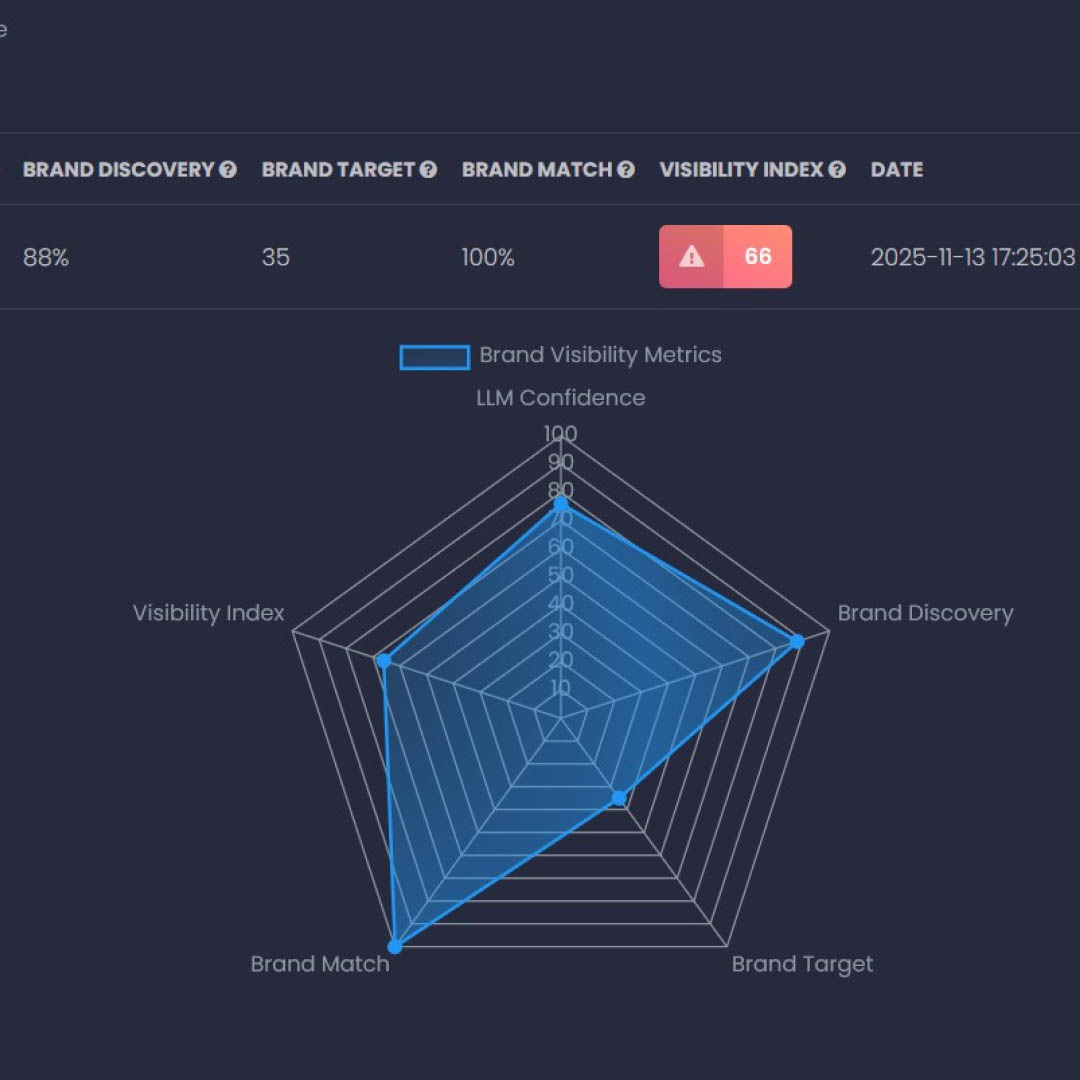The height and width of the screenshot is (1080, 1080).
Task: Click help icon beside BRAND TARGET header
Action: tap(428, 170)
